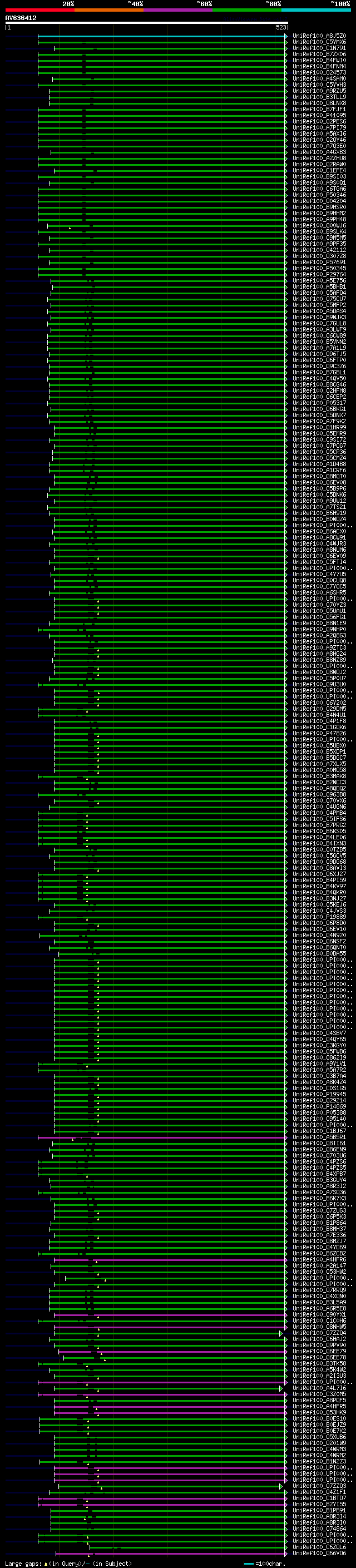
Task: Select hit label UniRef100_A9RZU5
Action: coord(319,91)
